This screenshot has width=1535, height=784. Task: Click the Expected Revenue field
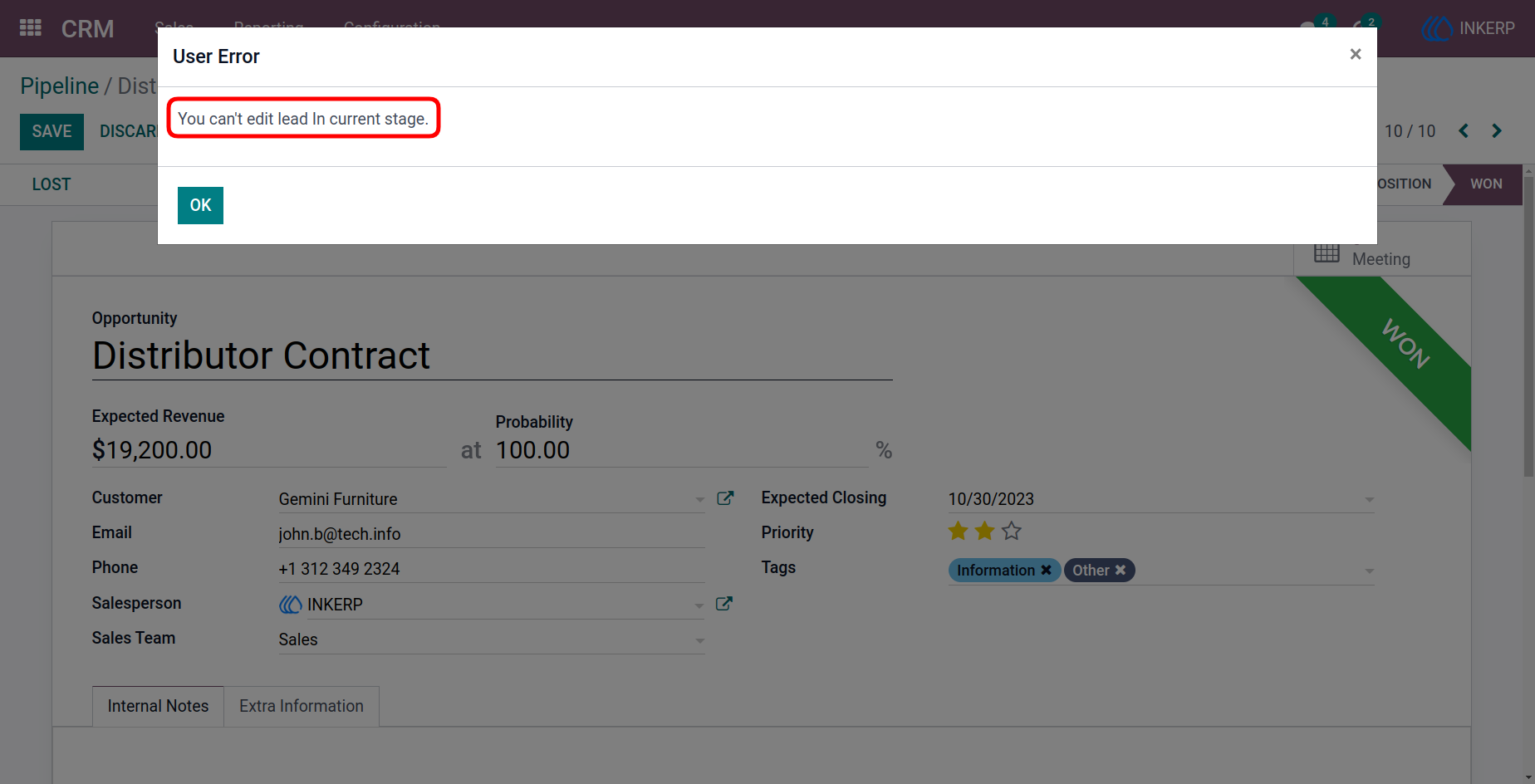269,450
